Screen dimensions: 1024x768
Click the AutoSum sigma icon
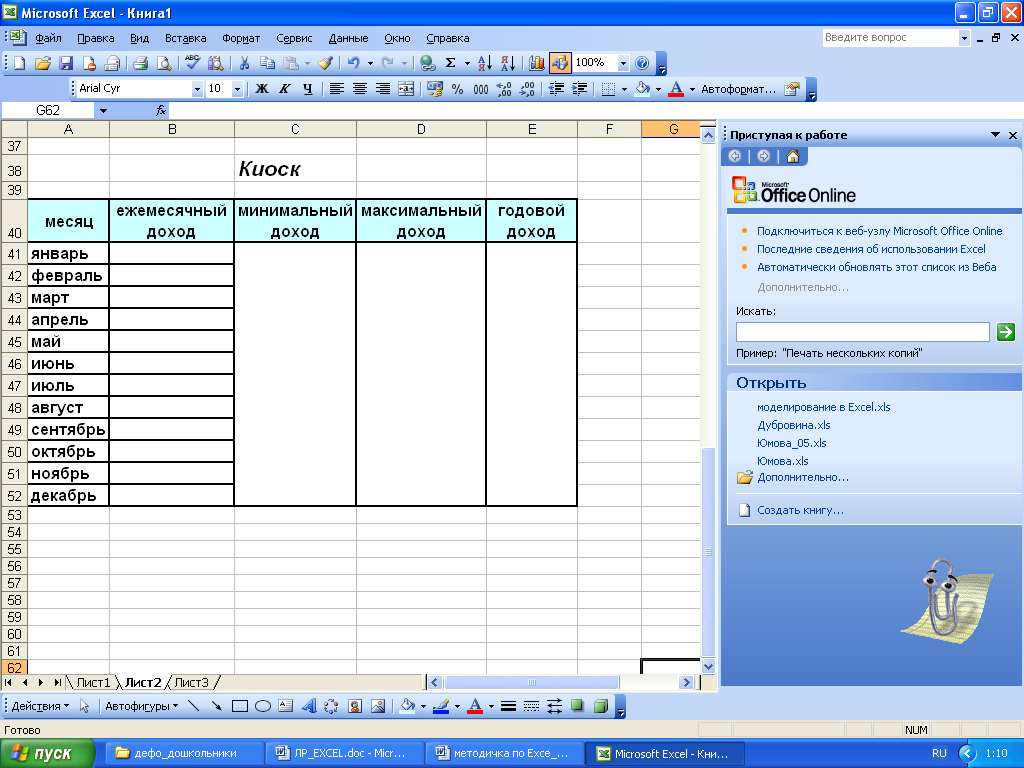point(451,63)
